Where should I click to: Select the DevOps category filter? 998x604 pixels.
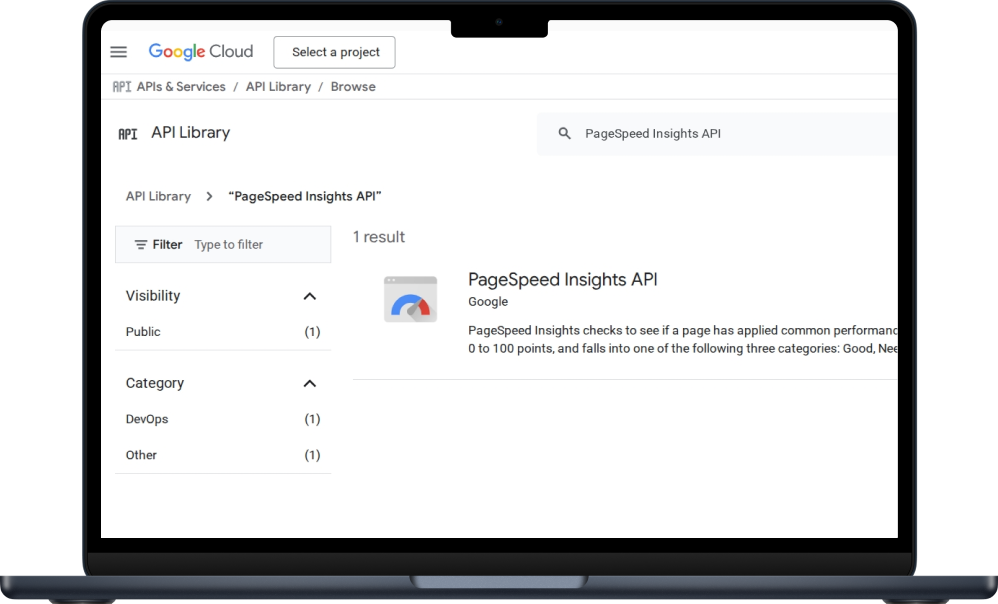click(223, 419)
